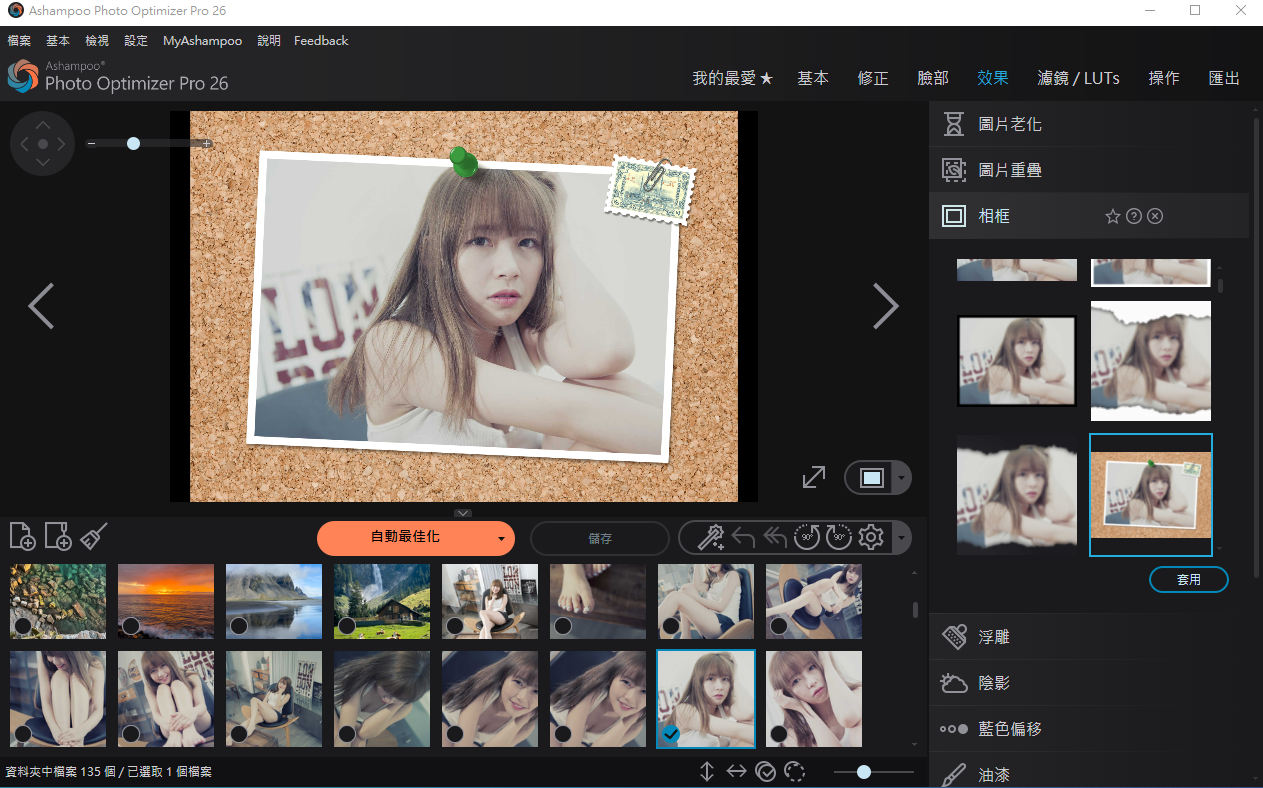Click the single undo arrow icon

743,538
